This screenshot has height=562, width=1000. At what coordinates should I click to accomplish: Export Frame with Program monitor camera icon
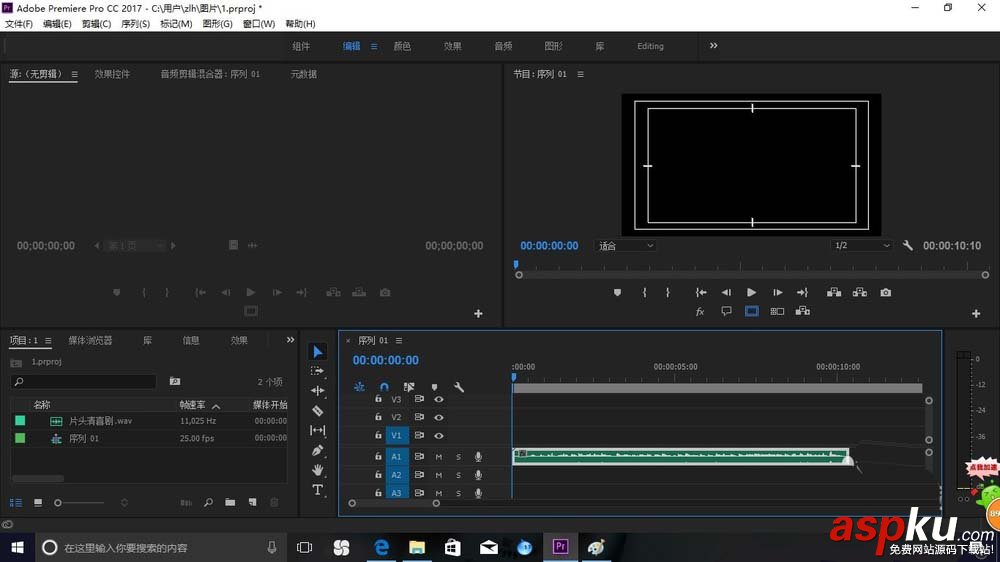point(886,292)
